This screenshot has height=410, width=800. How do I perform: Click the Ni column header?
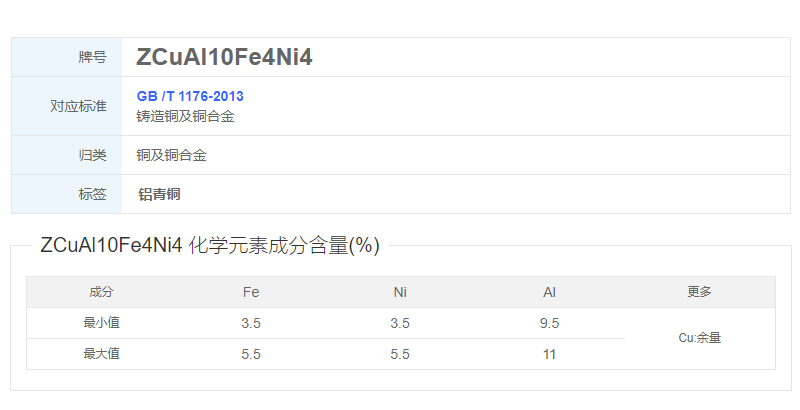(400, 292)
